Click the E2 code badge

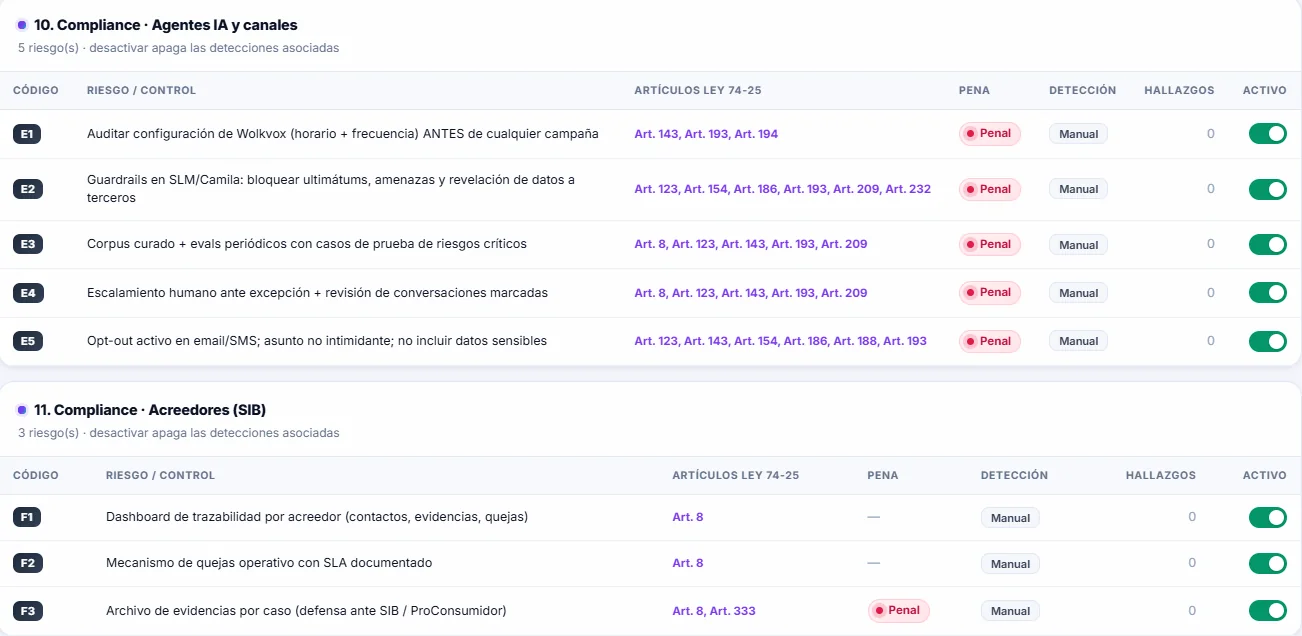click(x=27, y=189)
